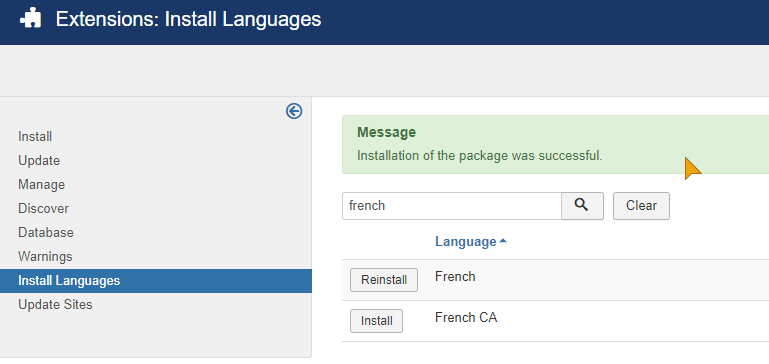Click into the search field containing french
Screen dimensions: 769x364
(x=452, y=206)
